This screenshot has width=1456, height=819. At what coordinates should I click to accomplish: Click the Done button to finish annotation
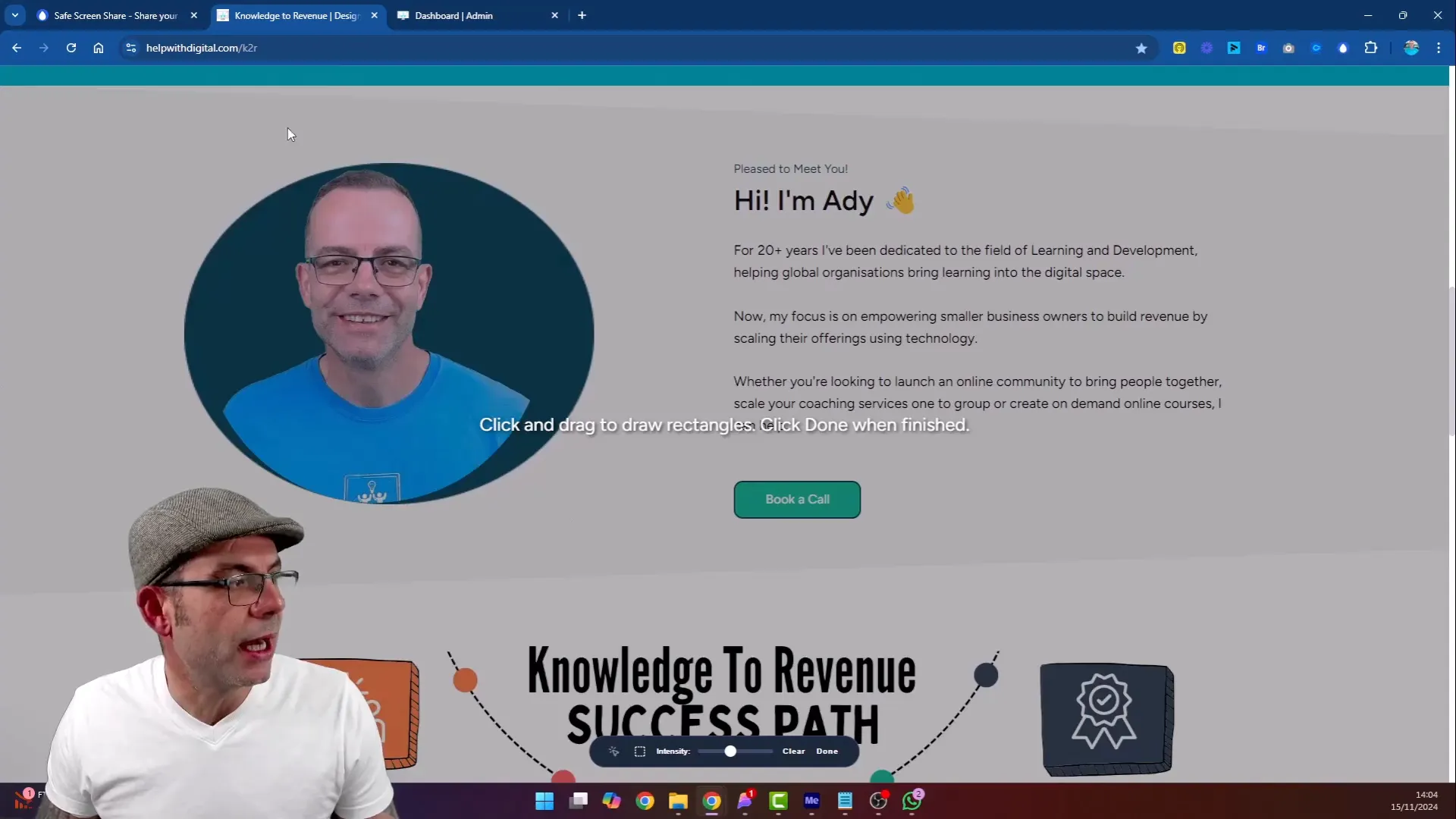(x=828, y=751)
